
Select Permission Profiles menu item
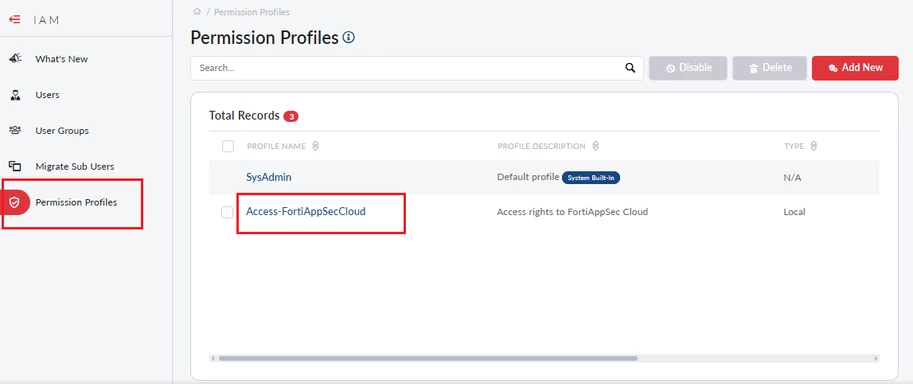(x=76, y=202)
